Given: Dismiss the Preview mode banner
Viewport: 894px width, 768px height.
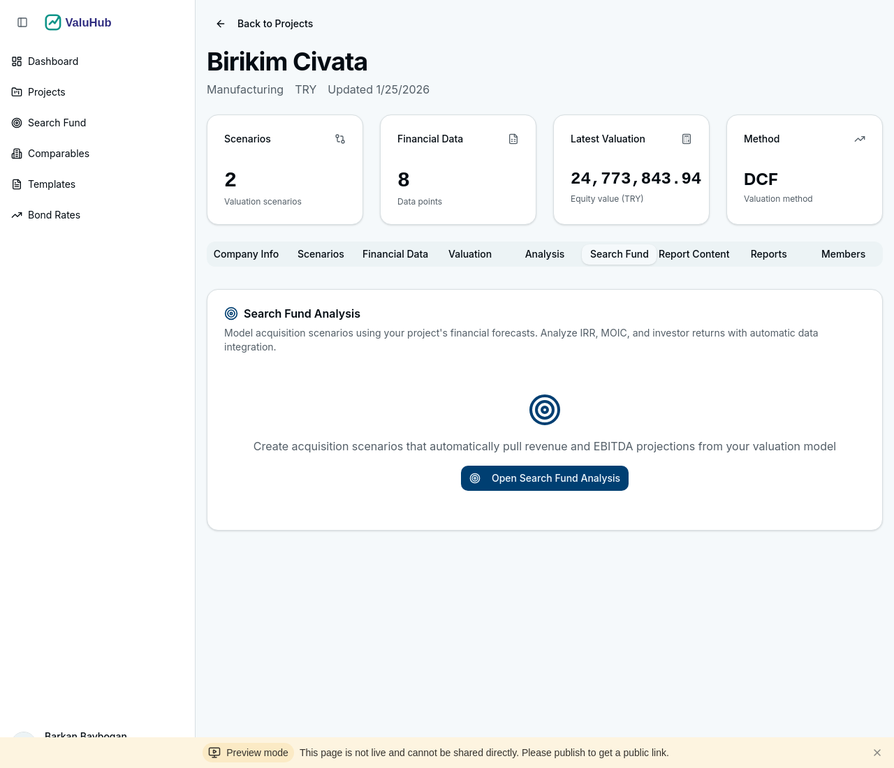Looking at the screenshot, I should click(x=877, y=753).
